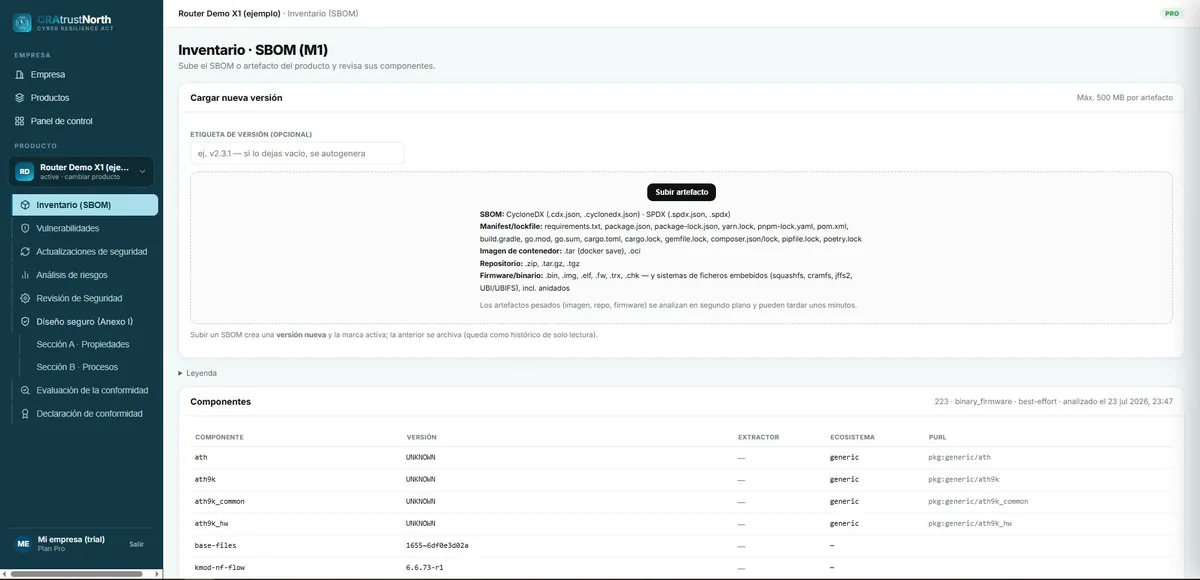Click the ME company avatar

pyautogui.click(x=23, y=543)
